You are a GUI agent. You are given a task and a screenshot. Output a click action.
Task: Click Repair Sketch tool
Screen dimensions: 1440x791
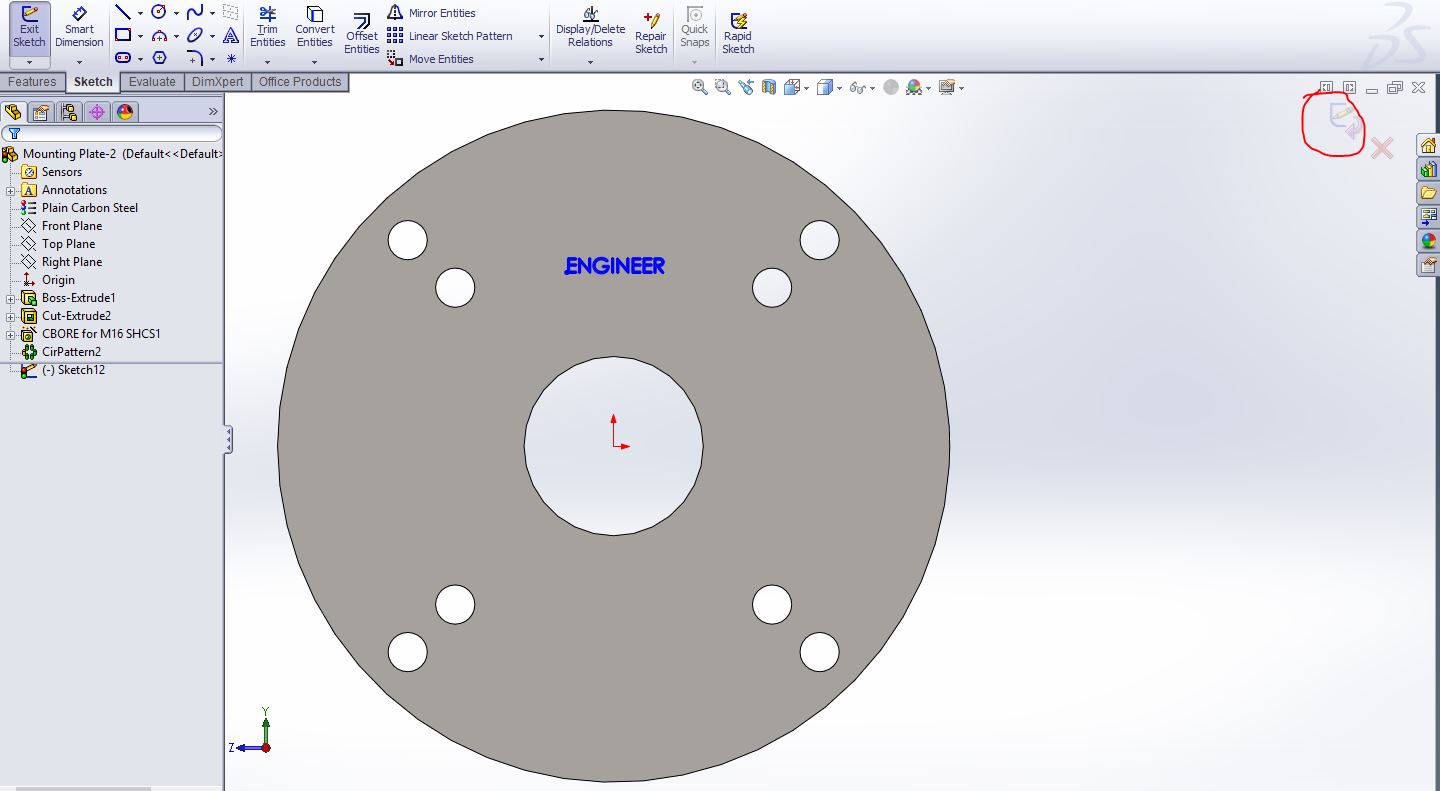[x=651, y=34]
